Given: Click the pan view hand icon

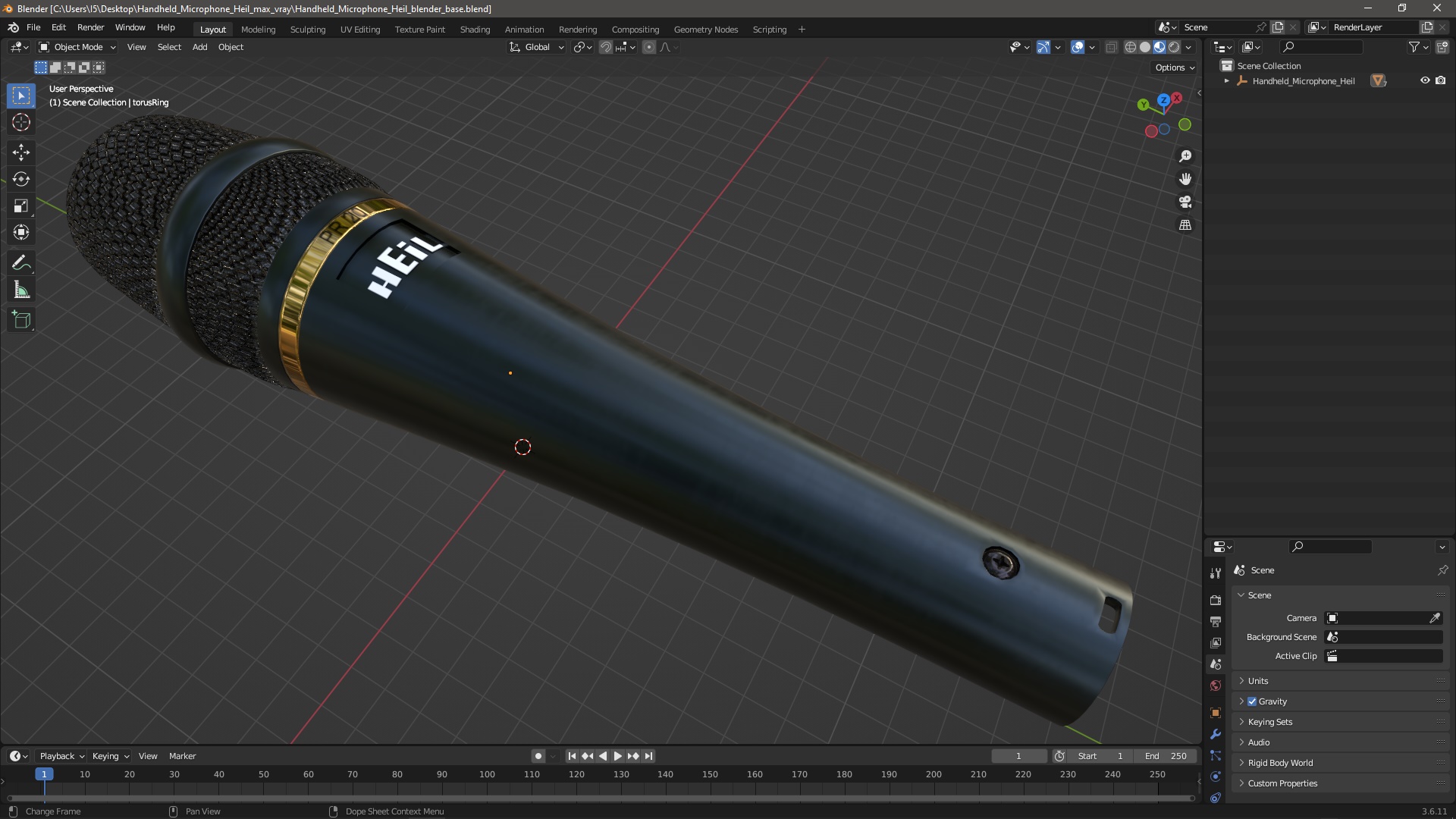Looking at the screenshot, I should coord(1185,179).
